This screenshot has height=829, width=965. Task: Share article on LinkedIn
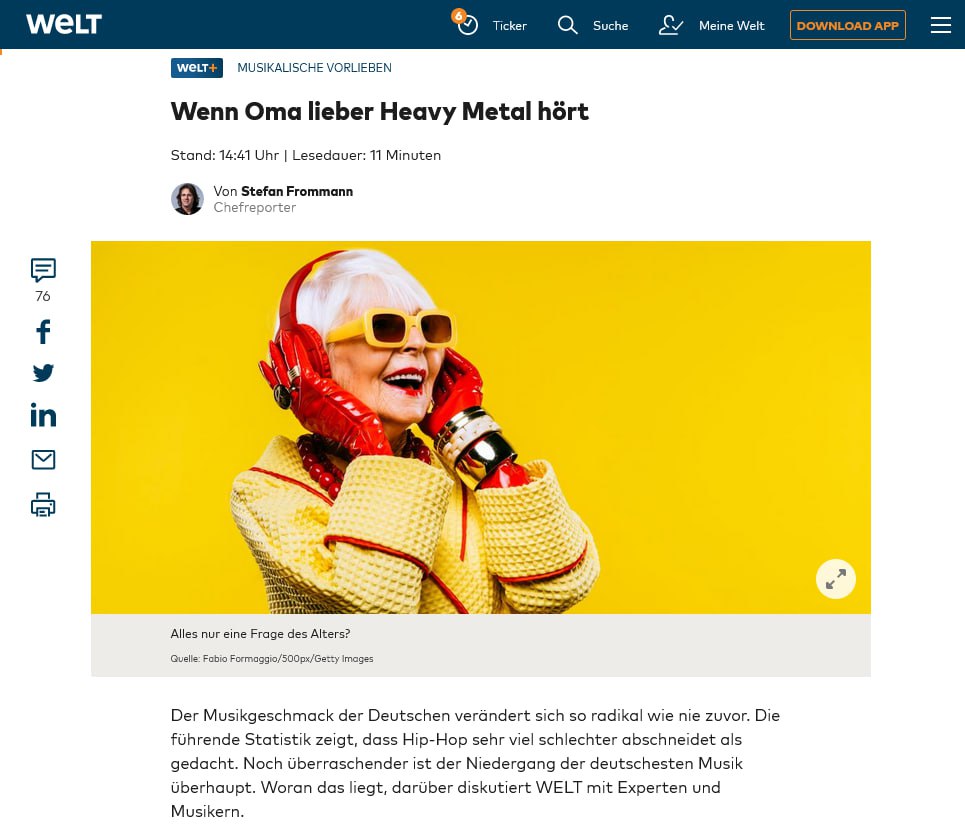[43, 415]
